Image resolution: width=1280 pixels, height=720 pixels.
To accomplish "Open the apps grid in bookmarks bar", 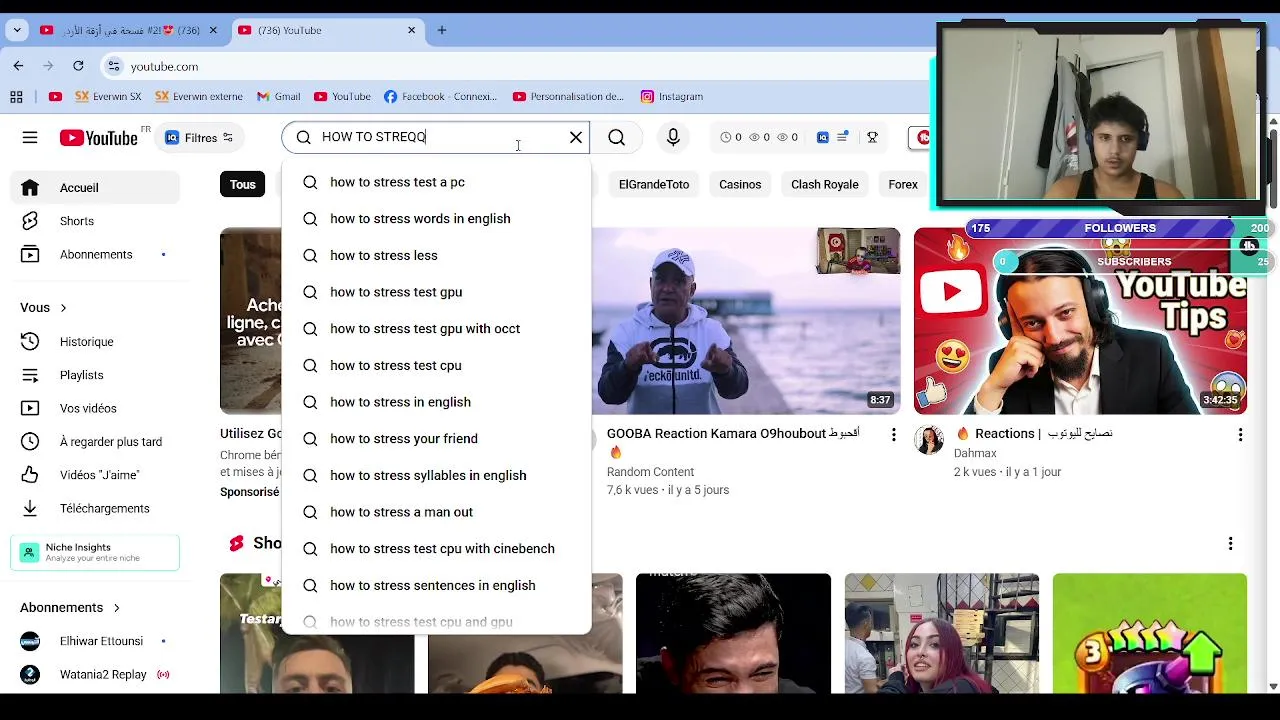I will [16, 97].
